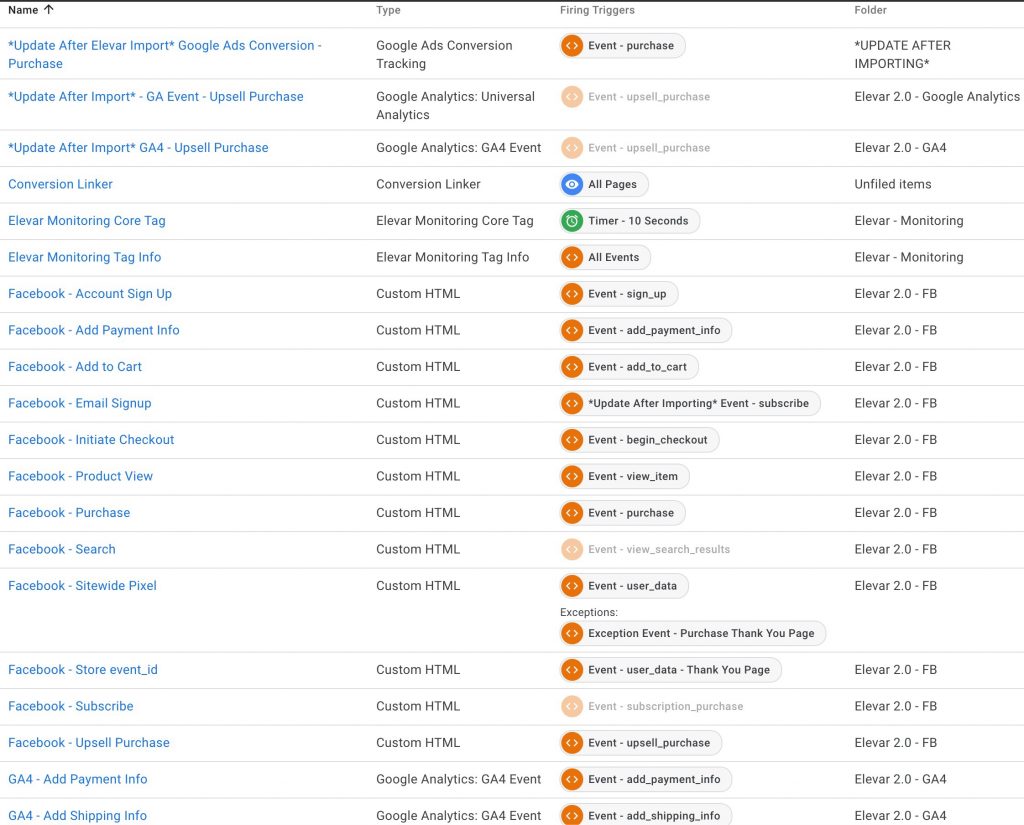Viewport: 1024px width, 825px height.
Task: Click the Event - add_to_cart trigger icon
Action: tap(572, 367)
